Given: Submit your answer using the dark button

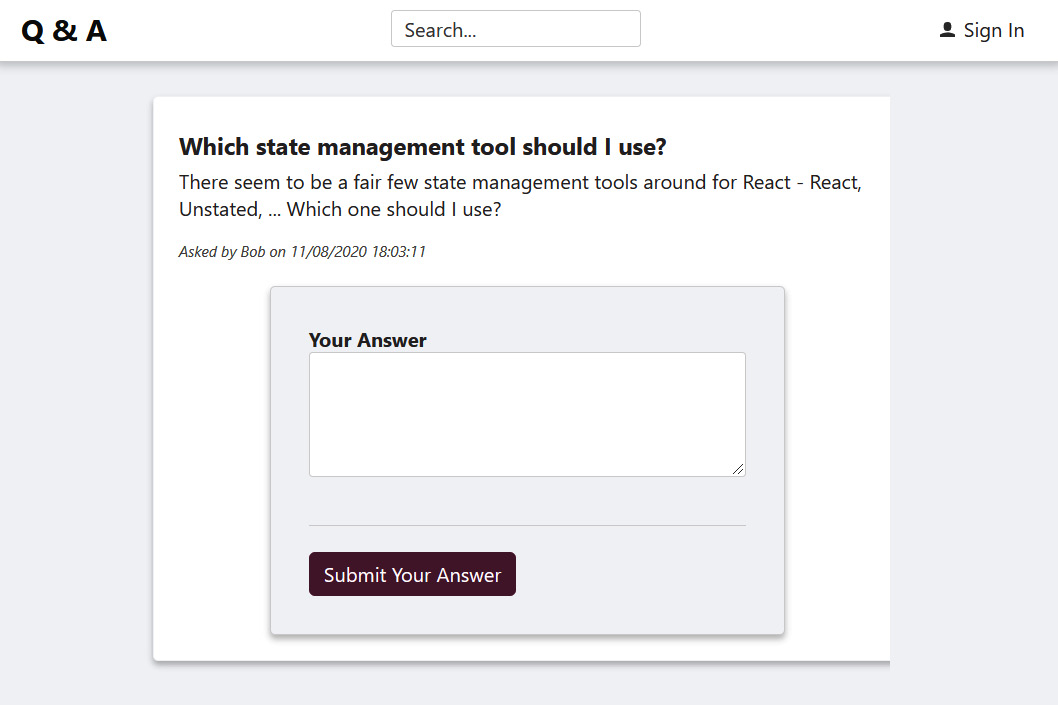Looking at the screenshot, I should [x=412, y=574].
